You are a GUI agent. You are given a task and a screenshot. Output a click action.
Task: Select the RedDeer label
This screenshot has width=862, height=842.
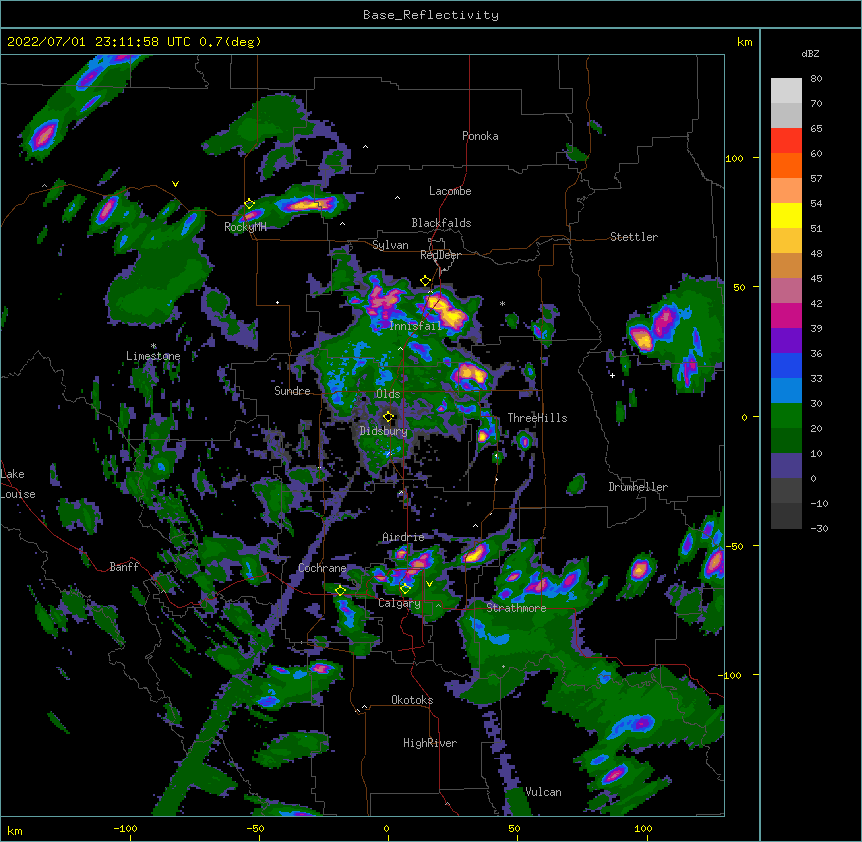point(440,255)
